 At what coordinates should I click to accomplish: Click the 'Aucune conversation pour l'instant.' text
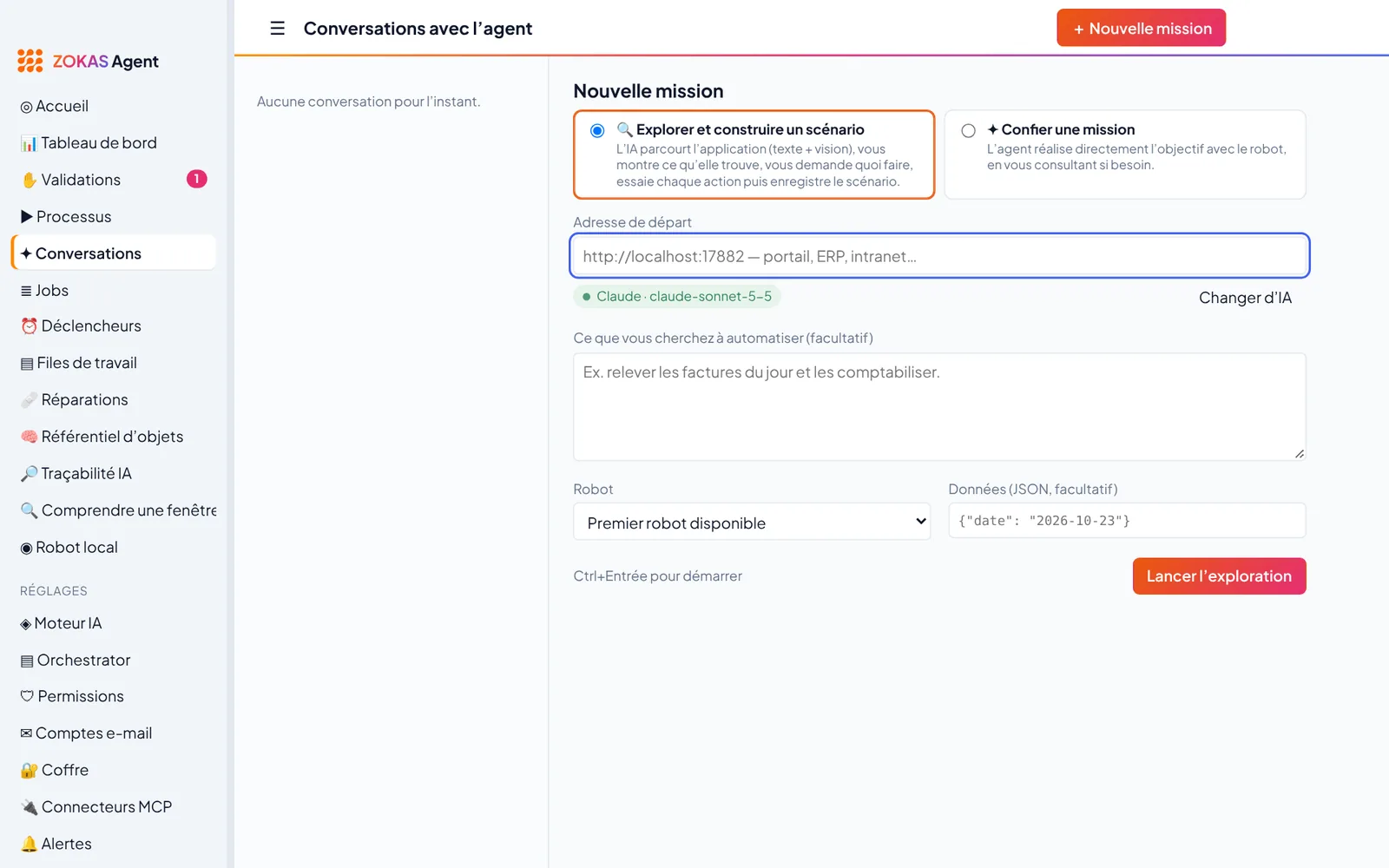pyautogui.click(x=369, y=102)
